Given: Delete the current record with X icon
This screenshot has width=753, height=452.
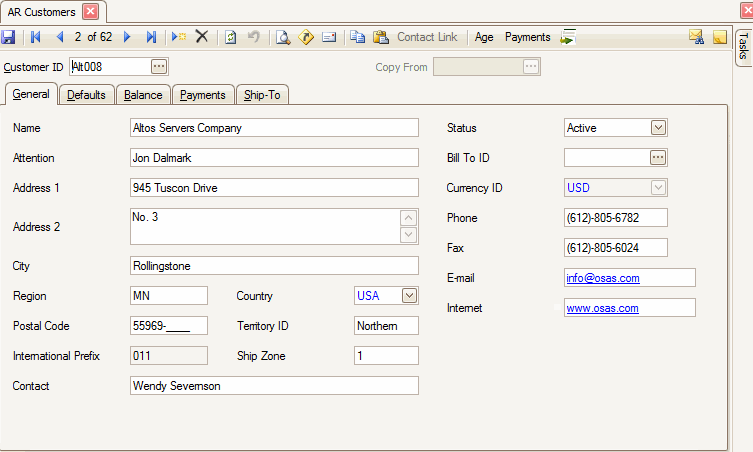Looking at the screenshot, I should point(202,37).
